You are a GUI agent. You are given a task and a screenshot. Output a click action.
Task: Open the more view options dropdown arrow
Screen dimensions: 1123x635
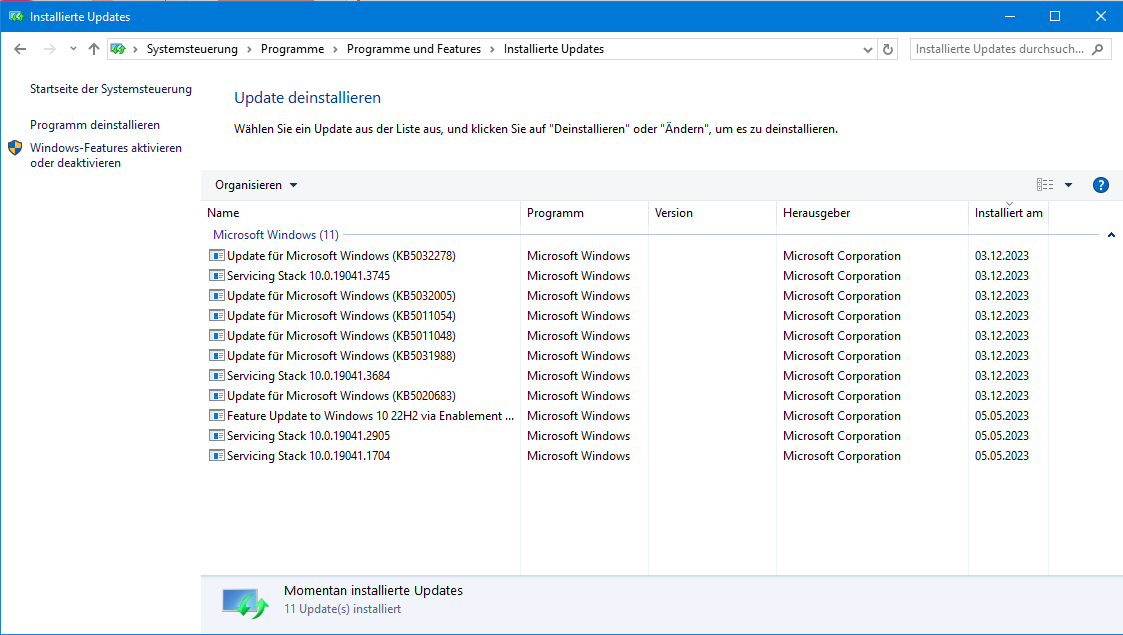(x=1069, y=185)
